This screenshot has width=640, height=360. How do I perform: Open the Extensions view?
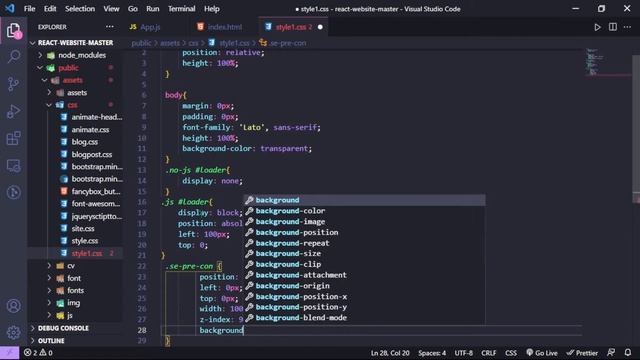coord(13,138)
